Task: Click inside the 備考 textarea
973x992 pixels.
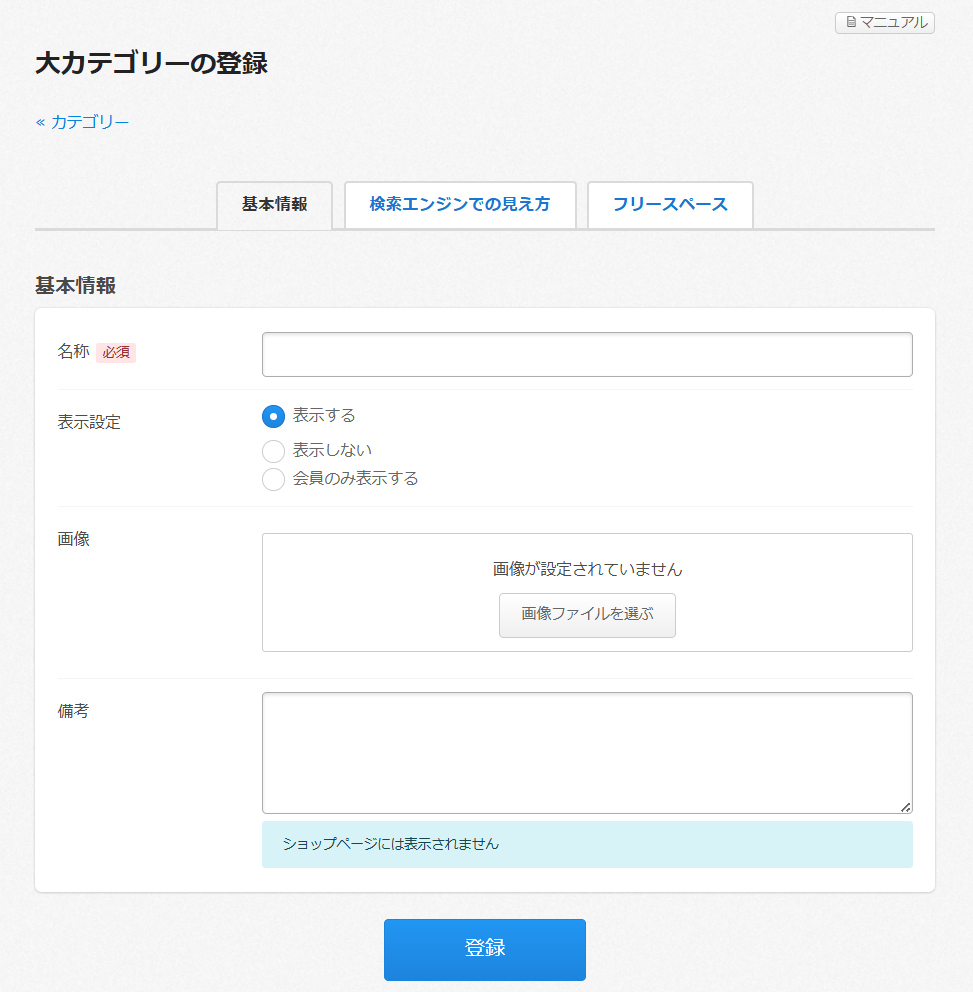Action: coord(587,752)
